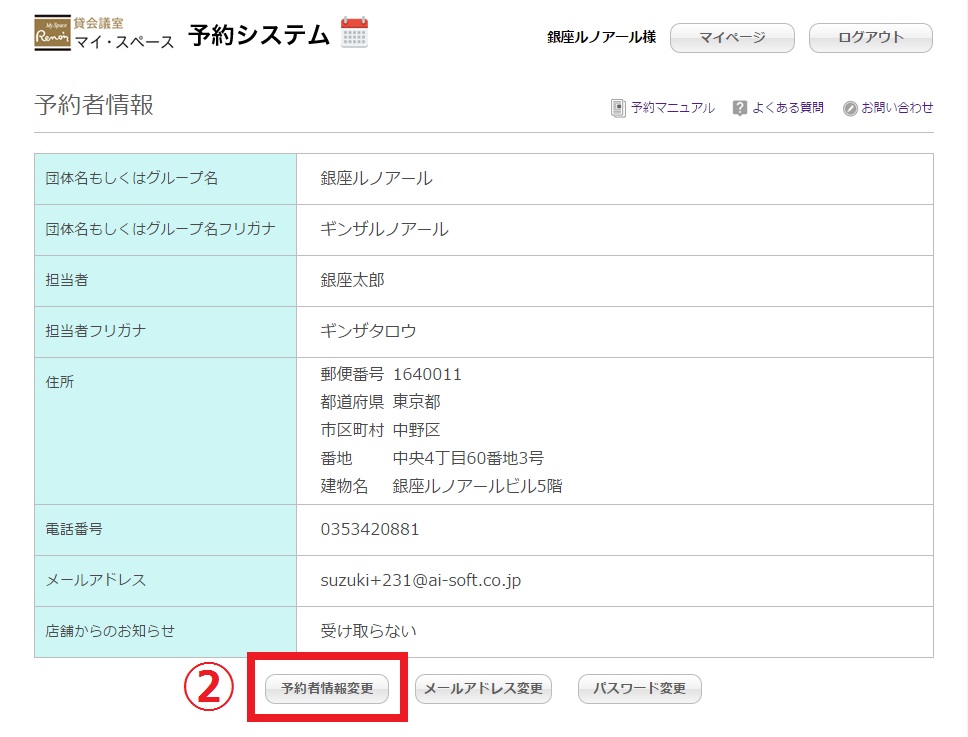Click the よくある質問 question mark icon
This screenshot has height=737, width=968.
click(x=740, y=108)
